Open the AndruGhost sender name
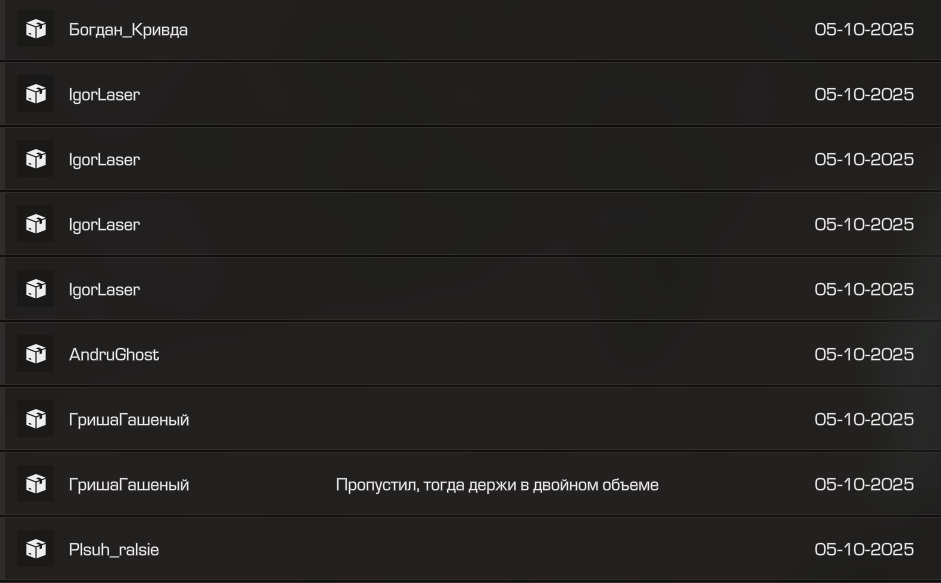This screenshot has width=941, height=583. pos(114,354)
